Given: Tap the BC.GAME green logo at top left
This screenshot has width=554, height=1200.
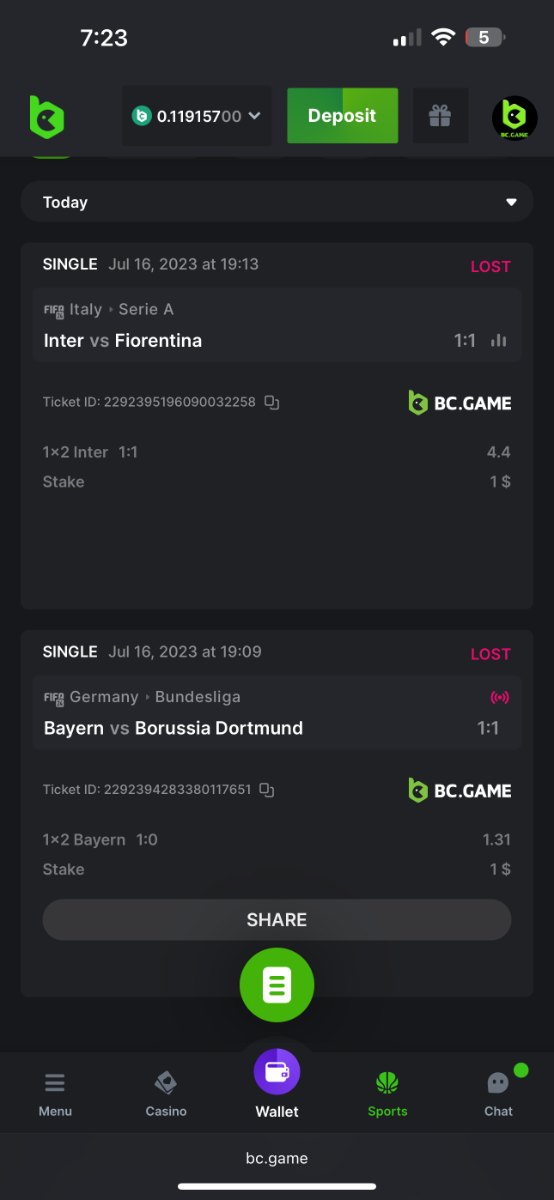Looking at the screenshot, I should pyautogui.click(x=46, y=117).
